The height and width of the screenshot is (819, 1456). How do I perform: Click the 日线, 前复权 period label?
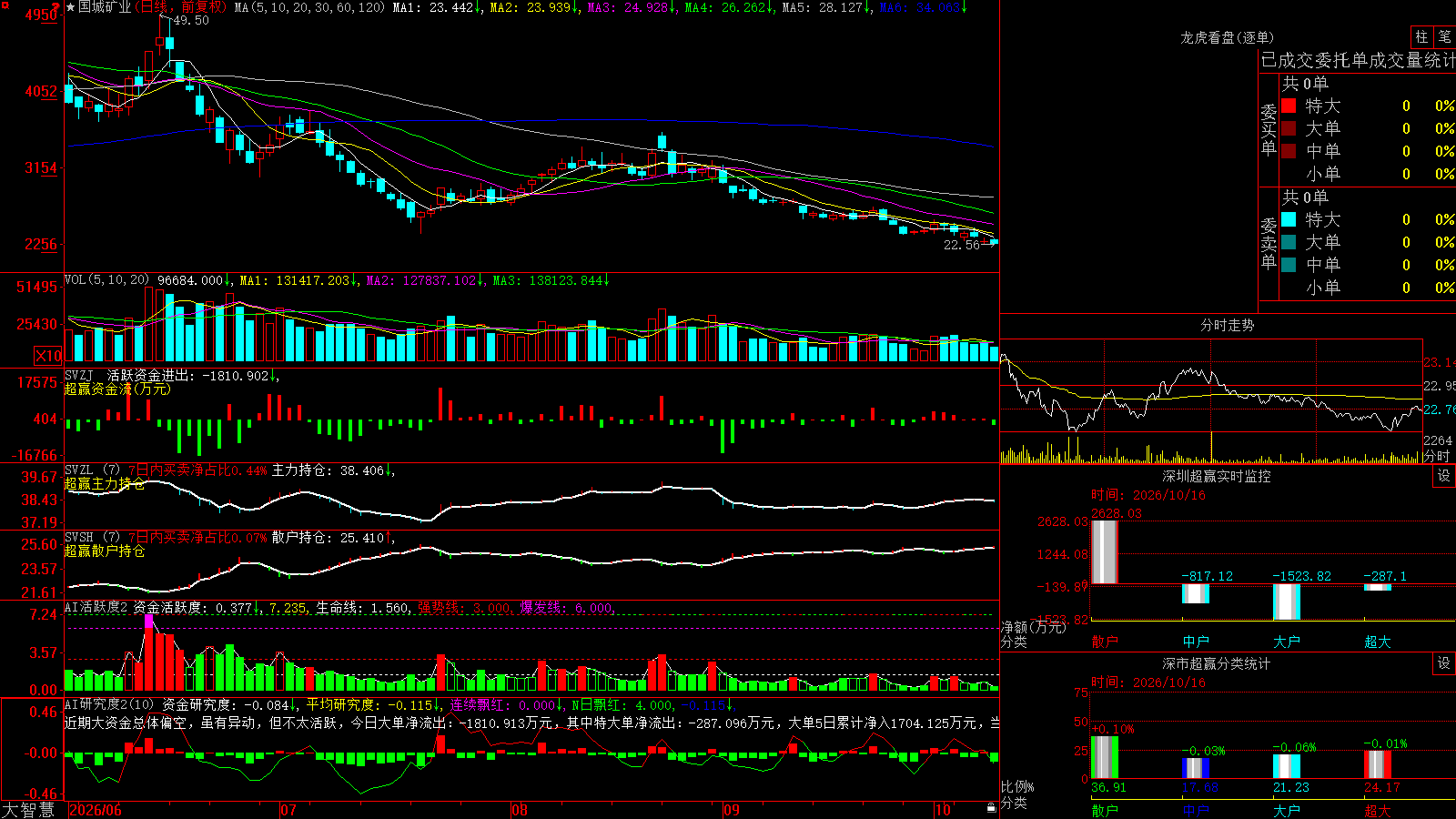(x=182, y=7)
